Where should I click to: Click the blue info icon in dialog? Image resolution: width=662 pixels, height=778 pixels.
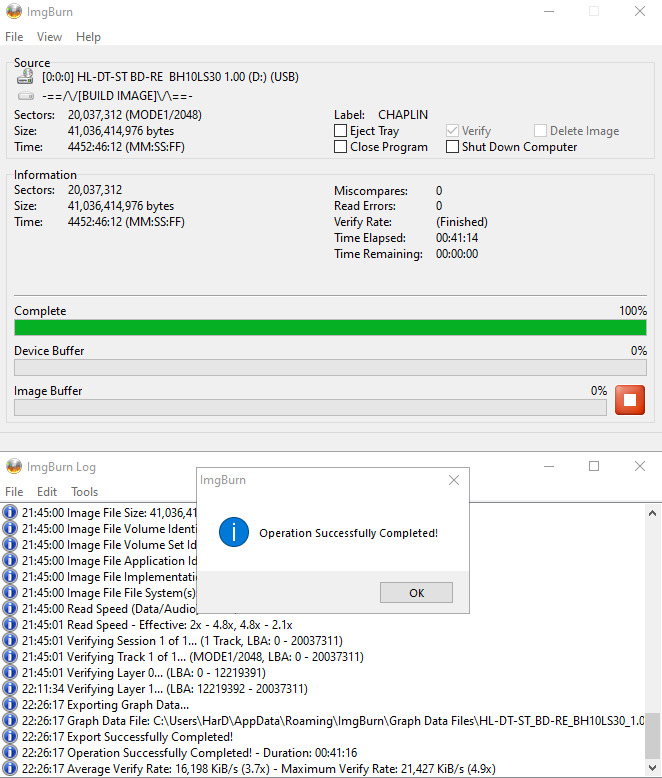pos(234,532)
